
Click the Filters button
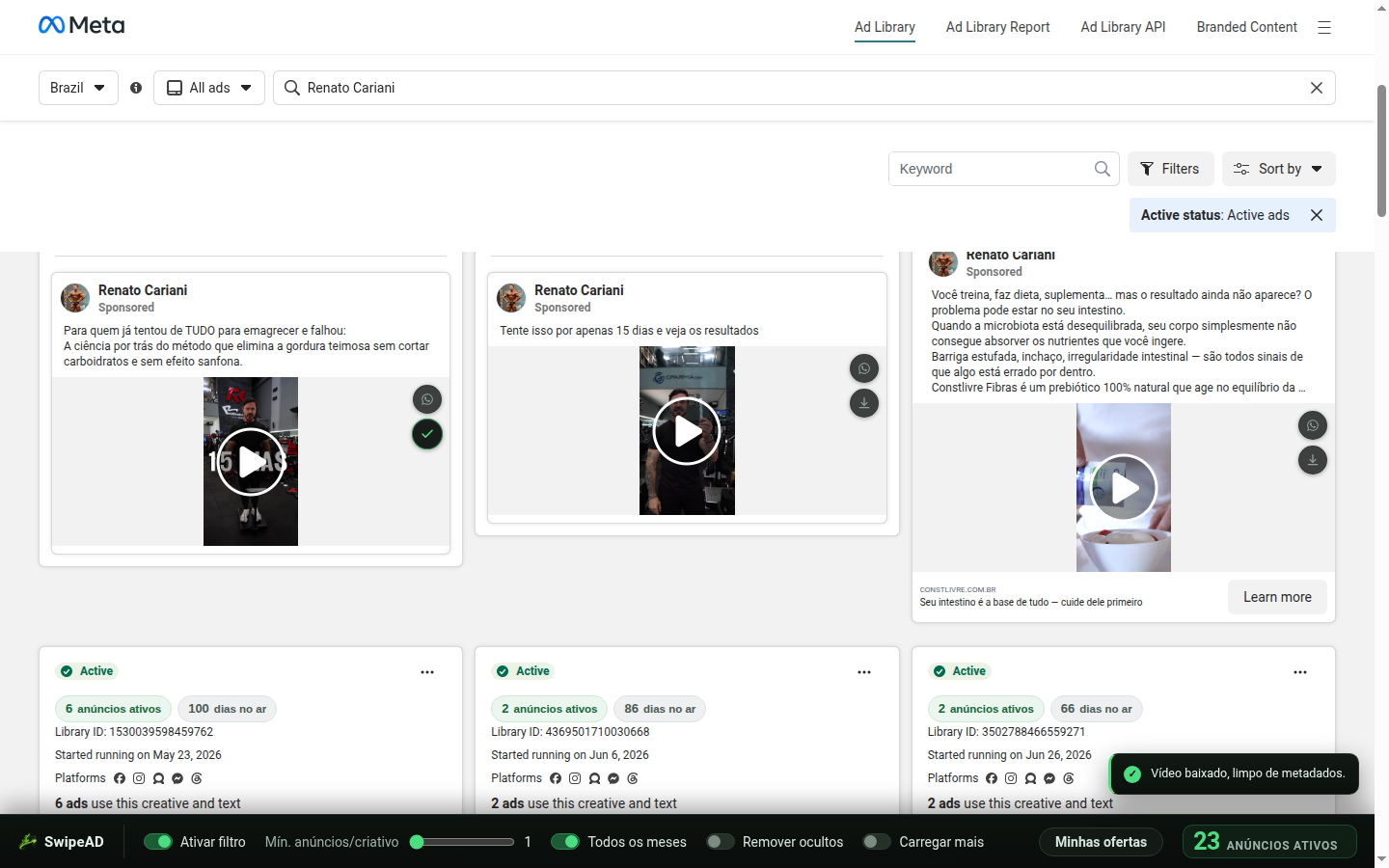[1170, 169]
